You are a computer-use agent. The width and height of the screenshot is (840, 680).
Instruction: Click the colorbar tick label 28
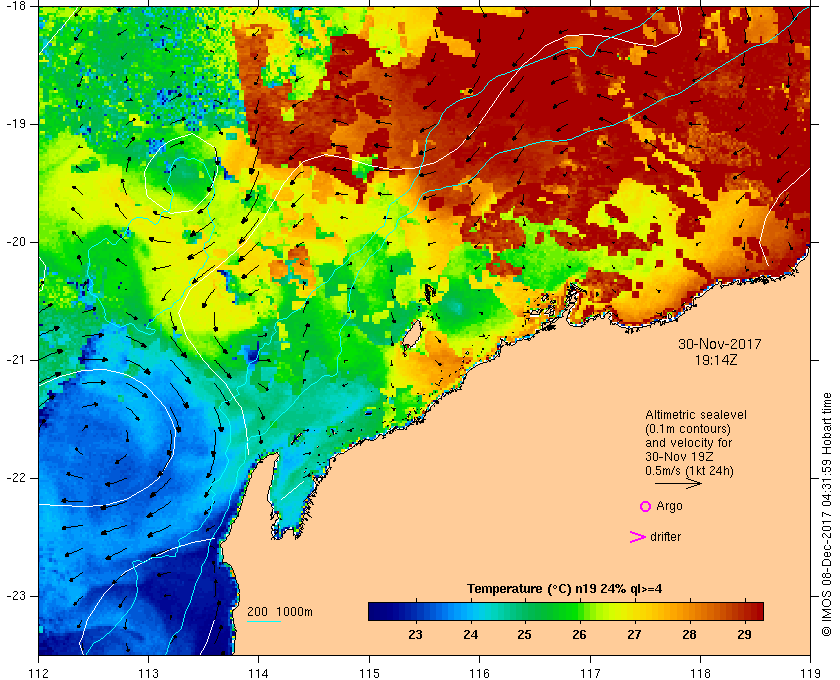click(689, 635)
